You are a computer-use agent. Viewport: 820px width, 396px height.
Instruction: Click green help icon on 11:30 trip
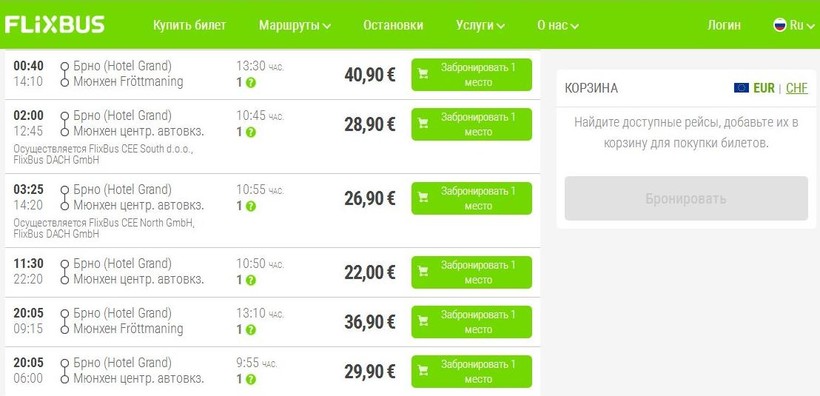point(251,280)
